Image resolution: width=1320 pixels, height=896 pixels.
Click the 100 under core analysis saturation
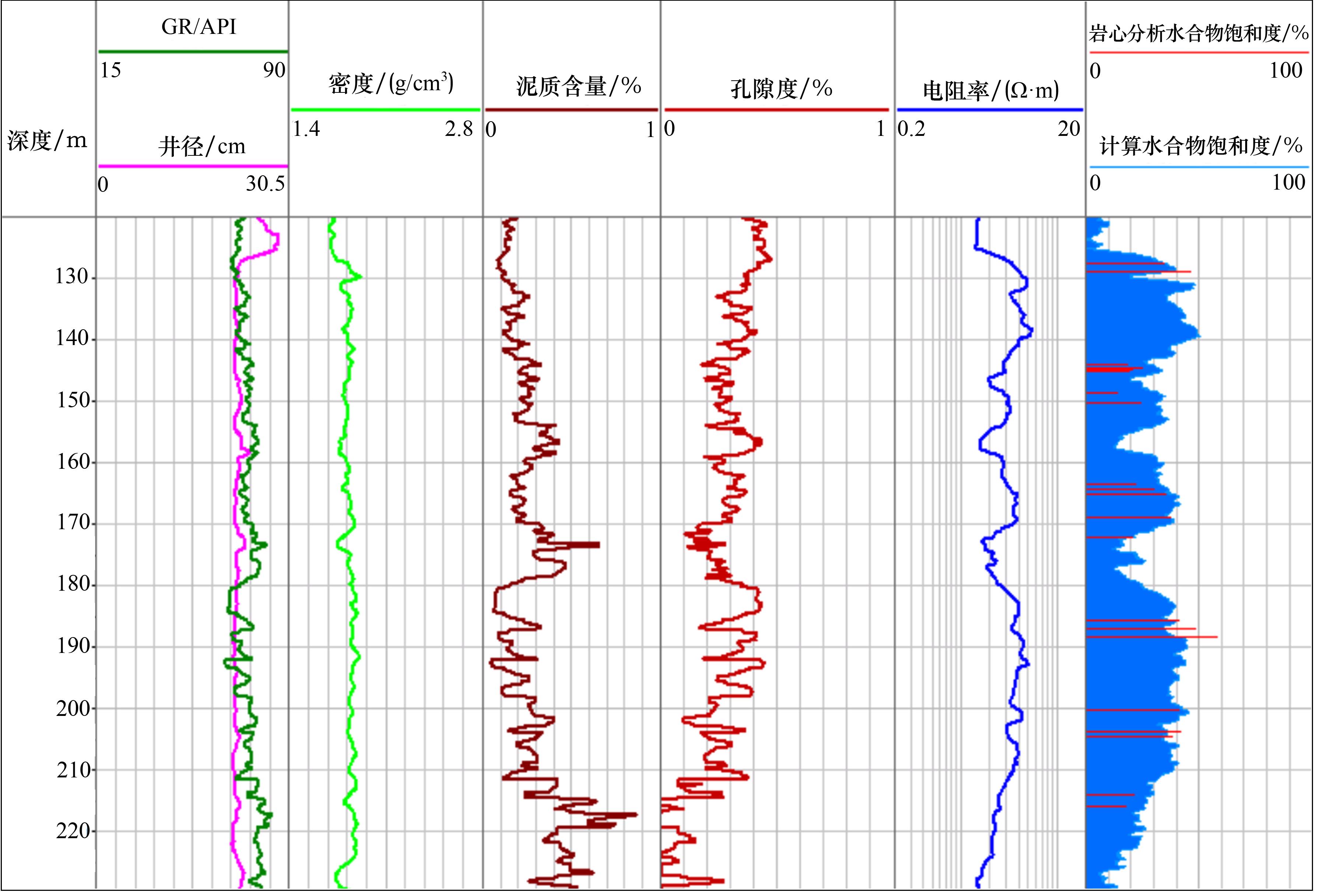coord(1286,70)
